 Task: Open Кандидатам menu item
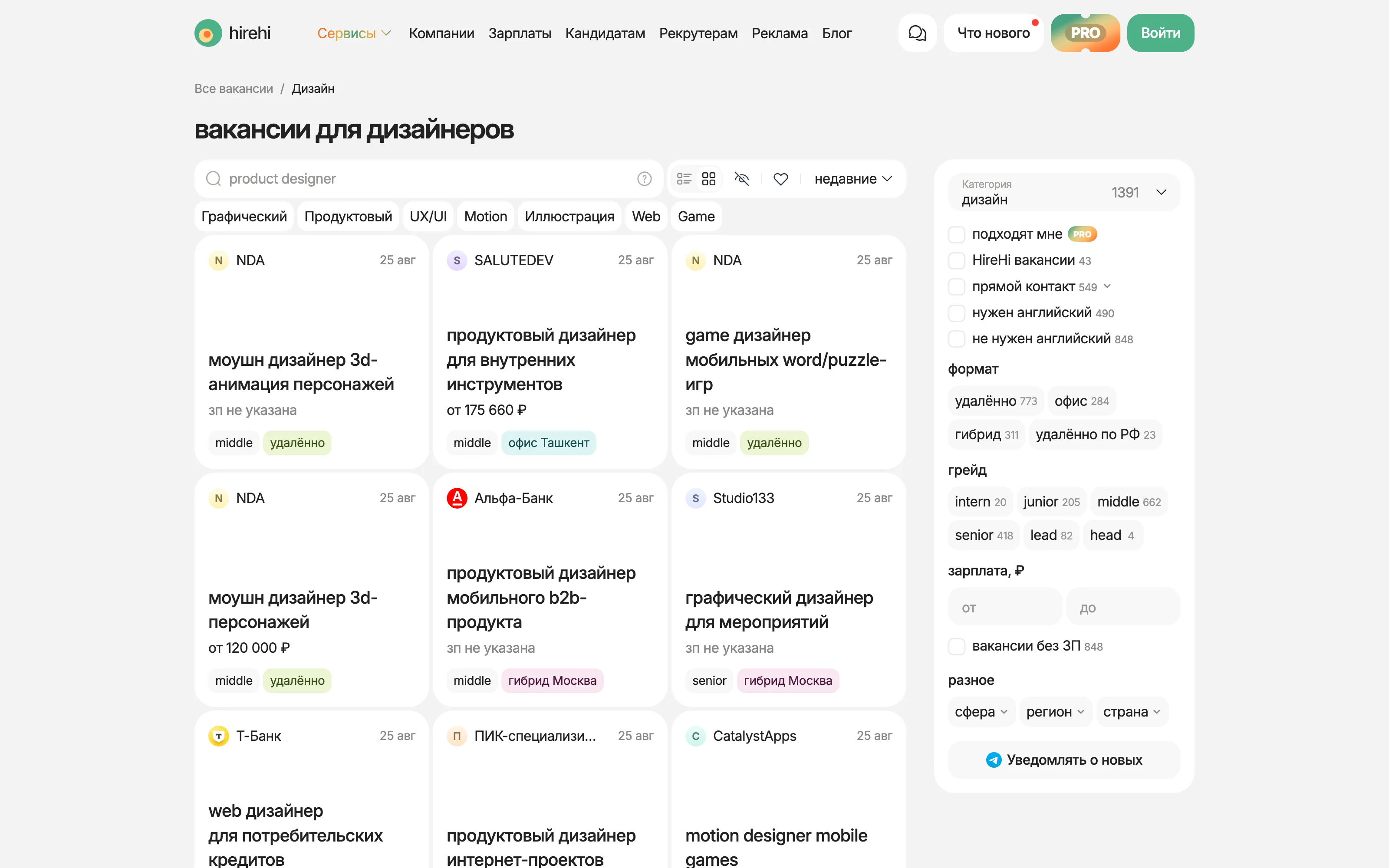click(x=605, y=33)
